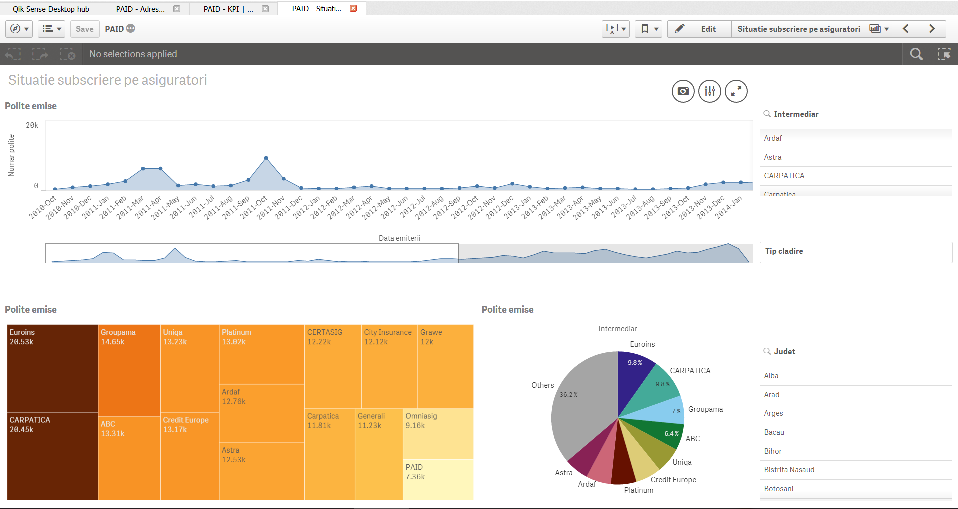Screen dimensions: 958x509
Task: Select Arges in Judet list
Action: coord(856,413)
